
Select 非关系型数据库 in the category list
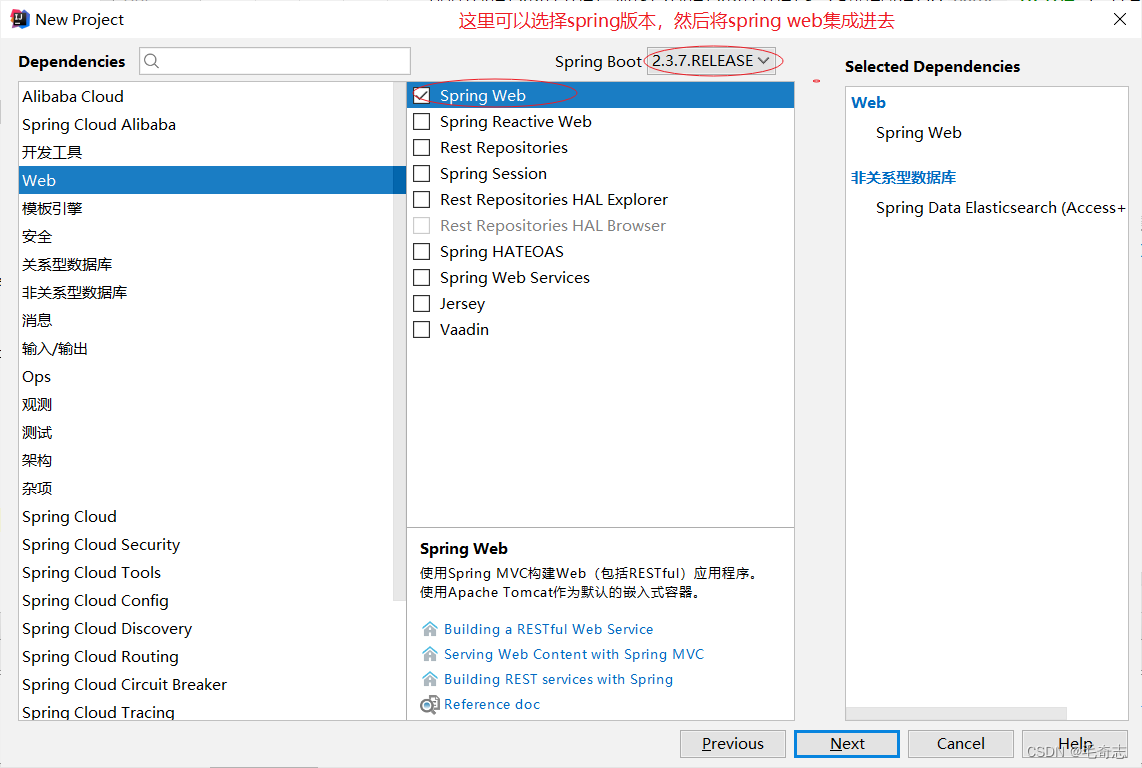point(205,292)
